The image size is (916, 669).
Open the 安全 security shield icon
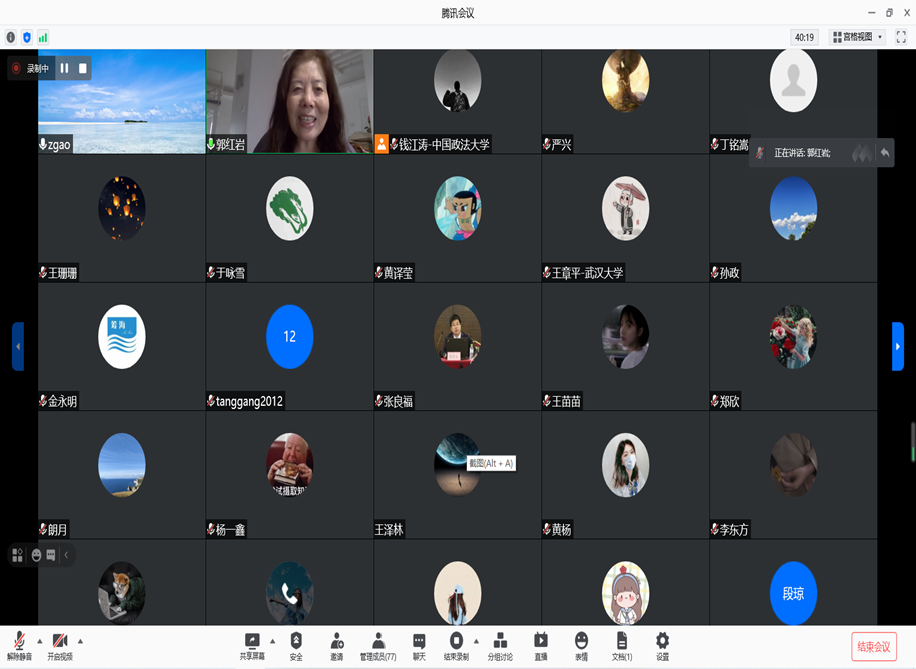296,645
